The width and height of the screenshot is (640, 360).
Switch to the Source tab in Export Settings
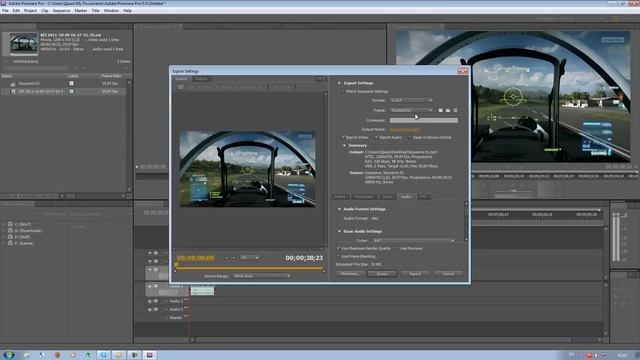click(181, 79)
